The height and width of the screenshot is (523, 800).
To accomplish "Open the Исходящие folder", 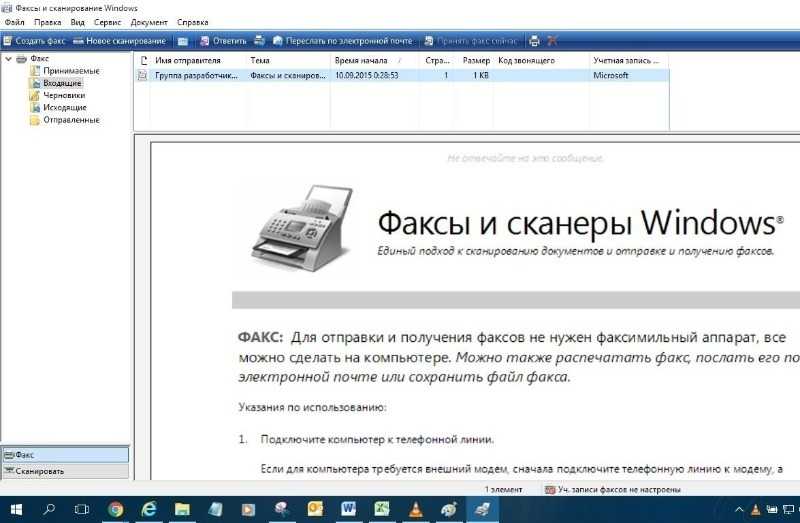I will click(x=64, y=108).
